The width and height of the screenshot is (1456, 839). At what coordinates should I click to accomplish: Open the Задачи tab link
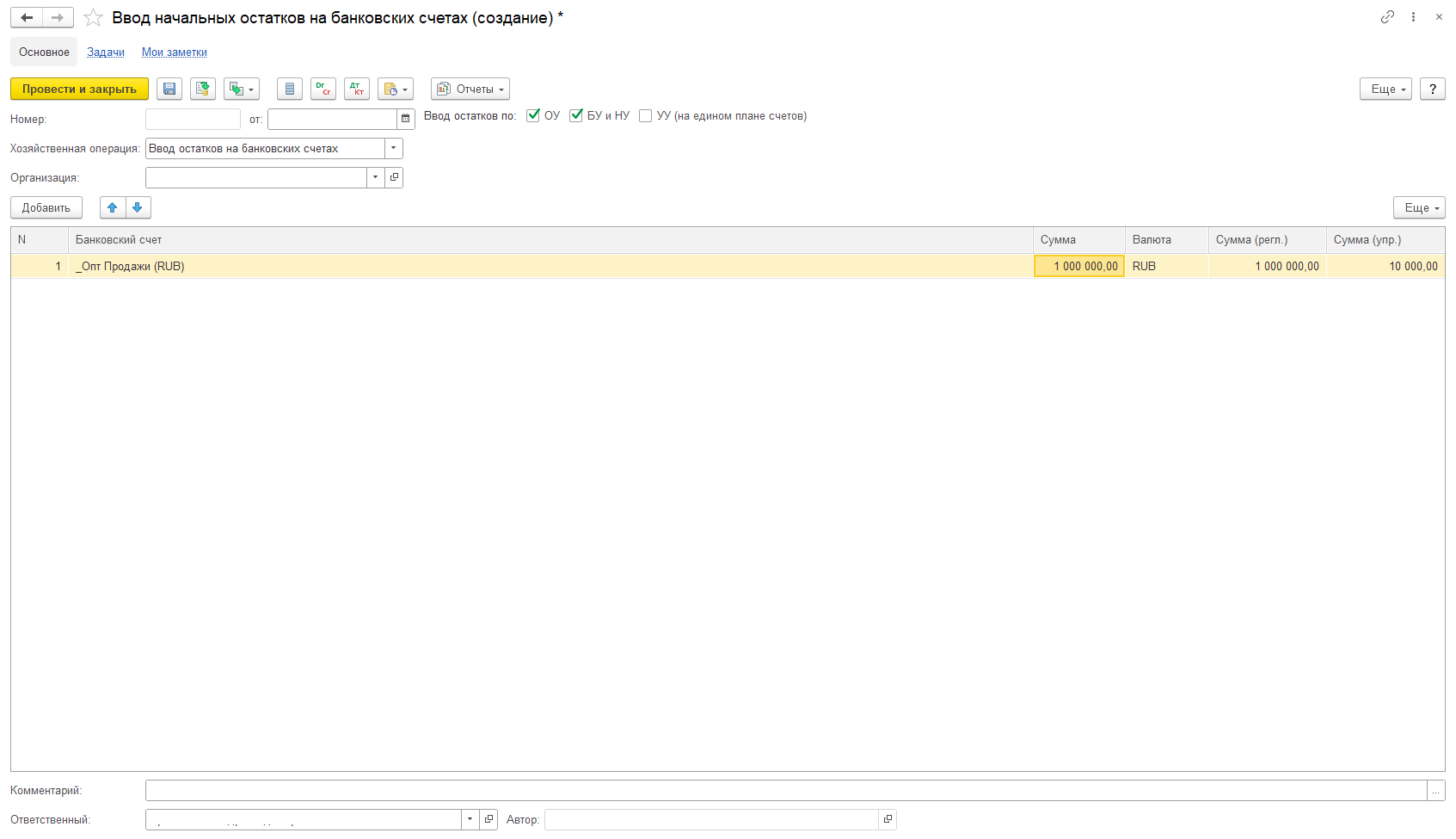click(106, 52)
